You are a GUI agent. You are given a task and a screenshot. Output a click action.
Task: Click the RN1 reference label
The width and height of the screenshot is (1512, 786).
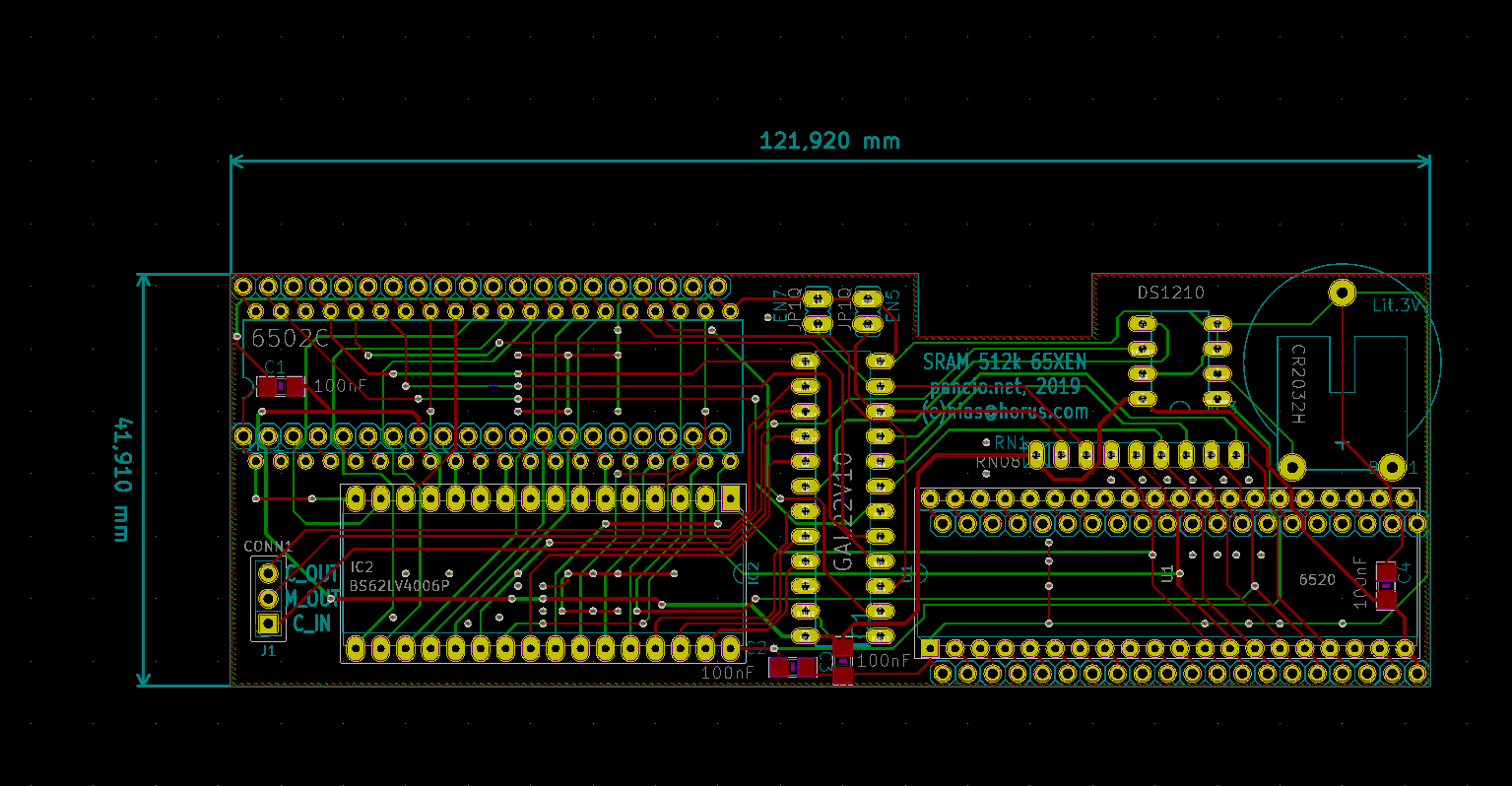pos(1011,443)
